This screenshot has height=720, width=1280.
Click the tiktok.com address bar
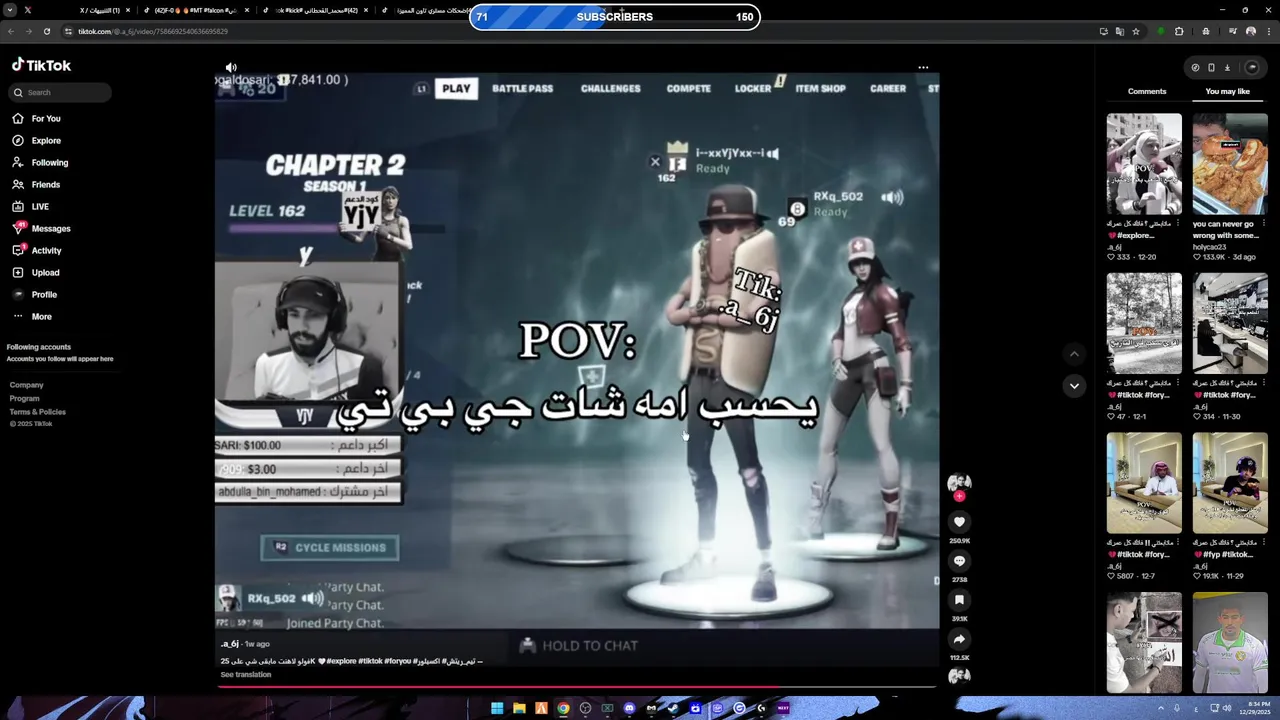tap(580, 31)
